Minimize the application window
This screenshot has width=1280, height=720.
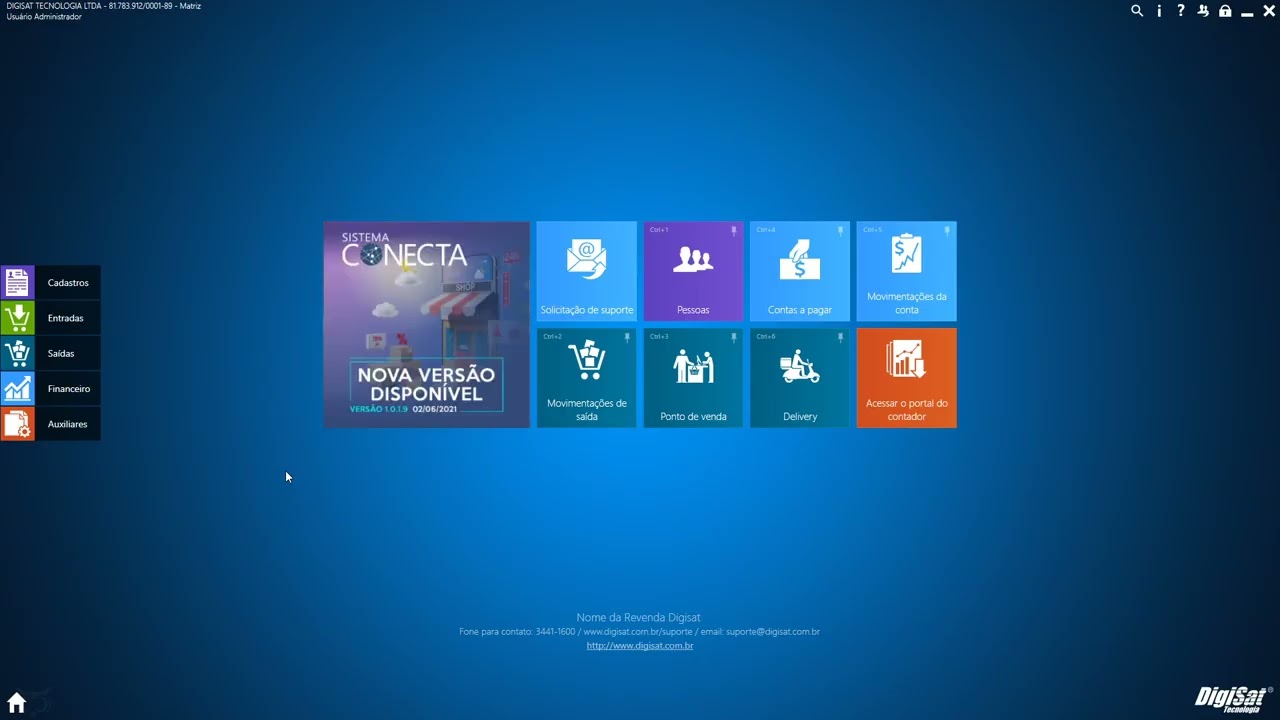[x=1247, y=12]
